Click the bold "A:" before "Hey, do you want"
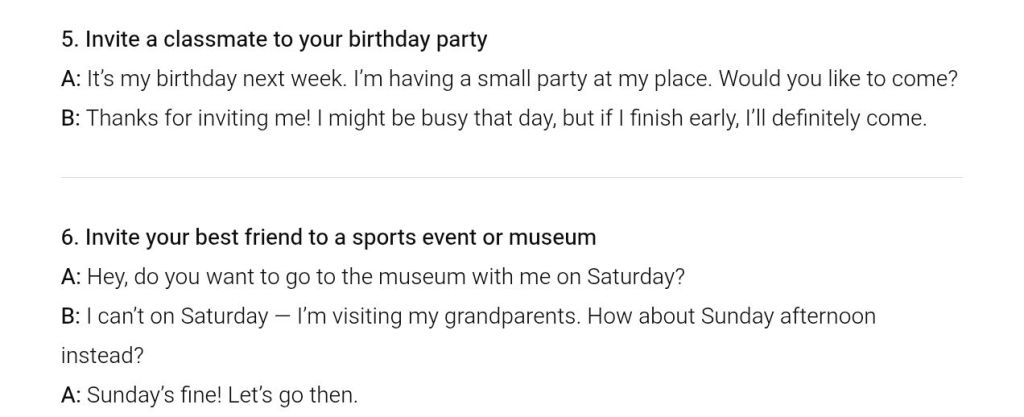Screen dimensions: 1024x417 click(71, 276)
